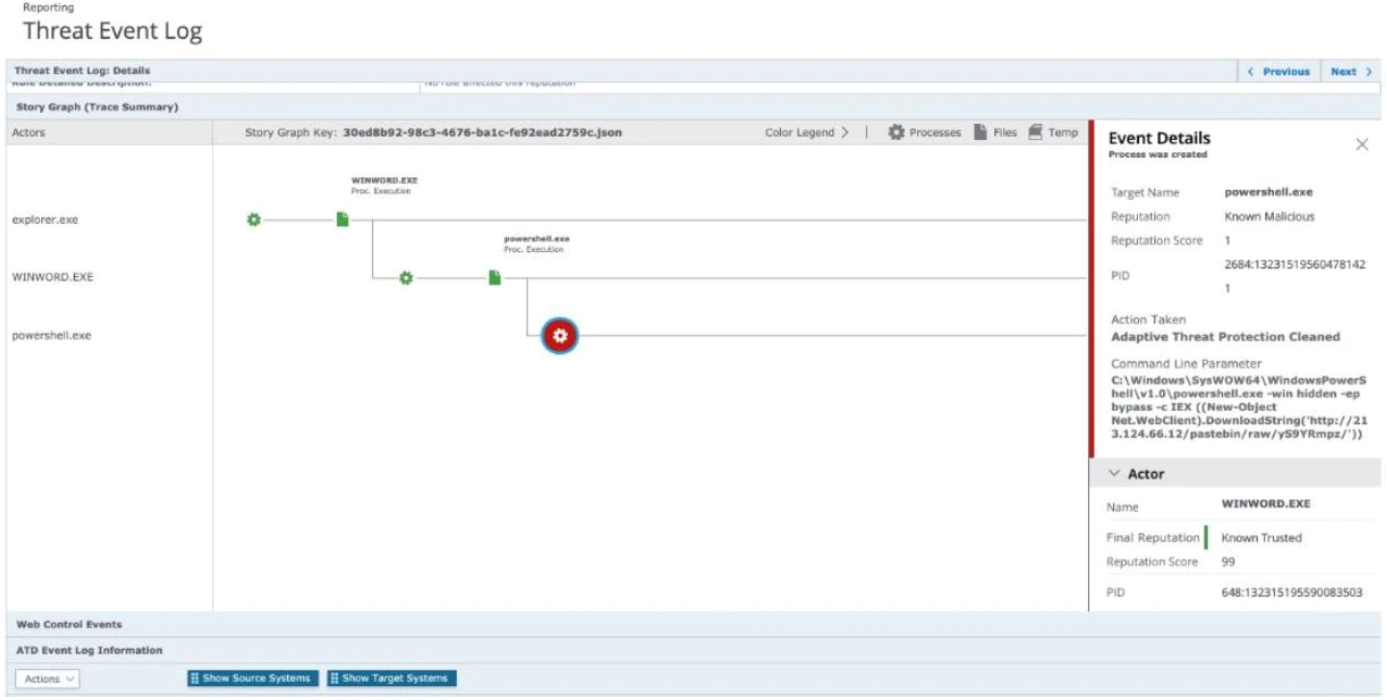Open the Actions dropdown

[48, 679]
